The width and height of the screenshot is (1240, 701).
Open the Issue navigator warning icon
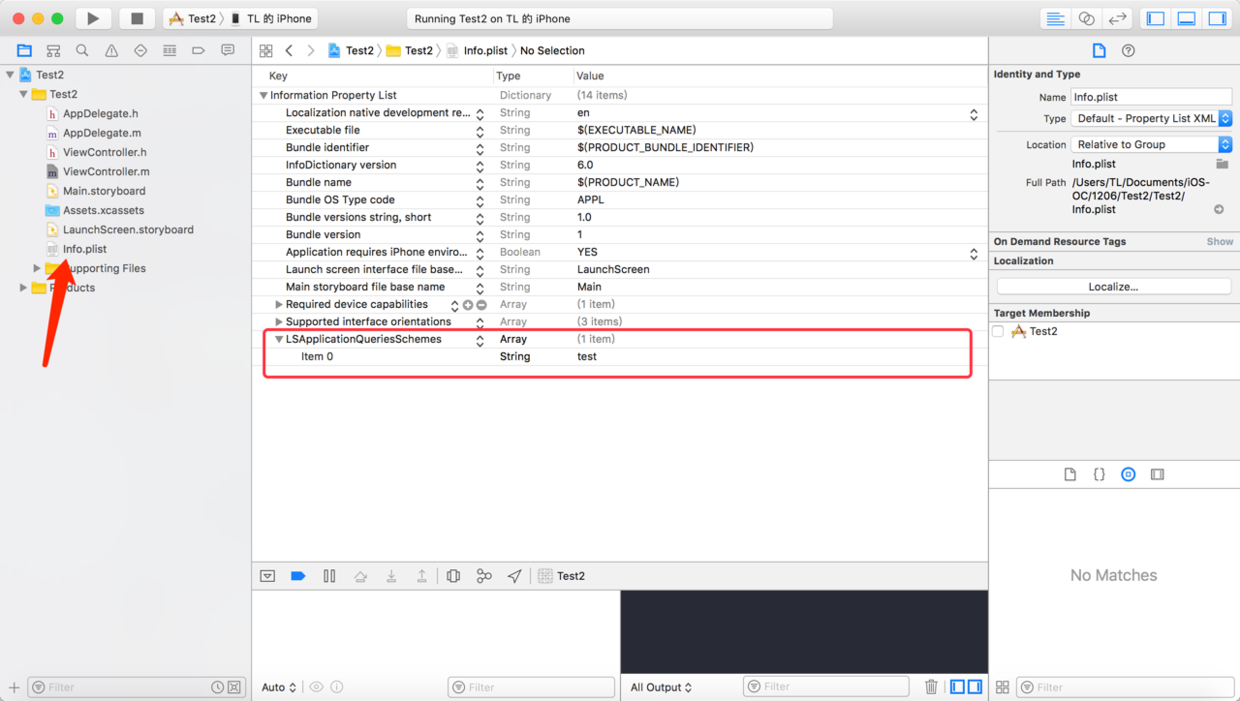tap(111, 50)
